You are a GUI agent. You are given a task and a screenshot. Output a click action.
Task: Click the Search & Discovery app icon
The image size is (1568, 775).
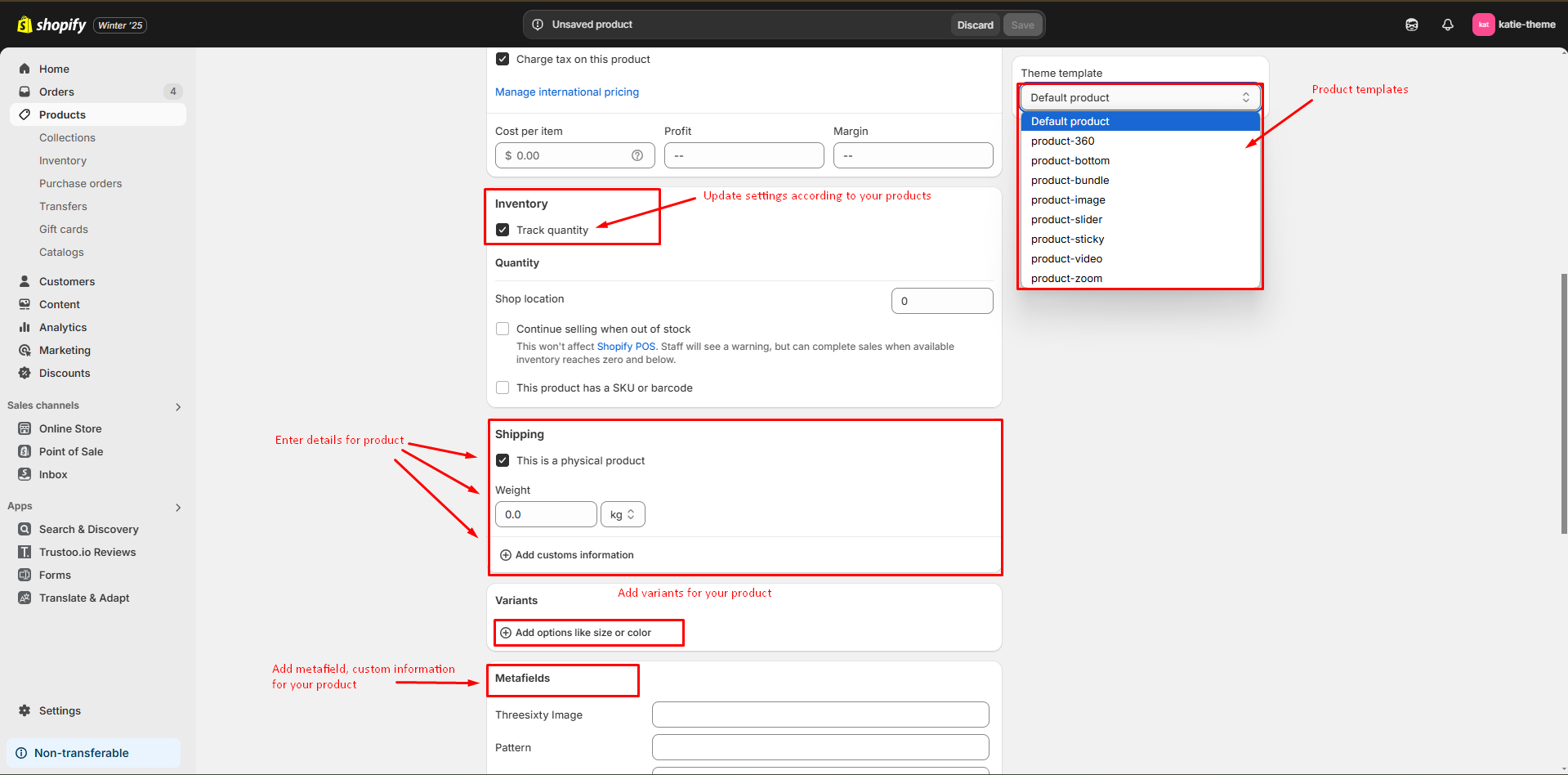(25, 529)
